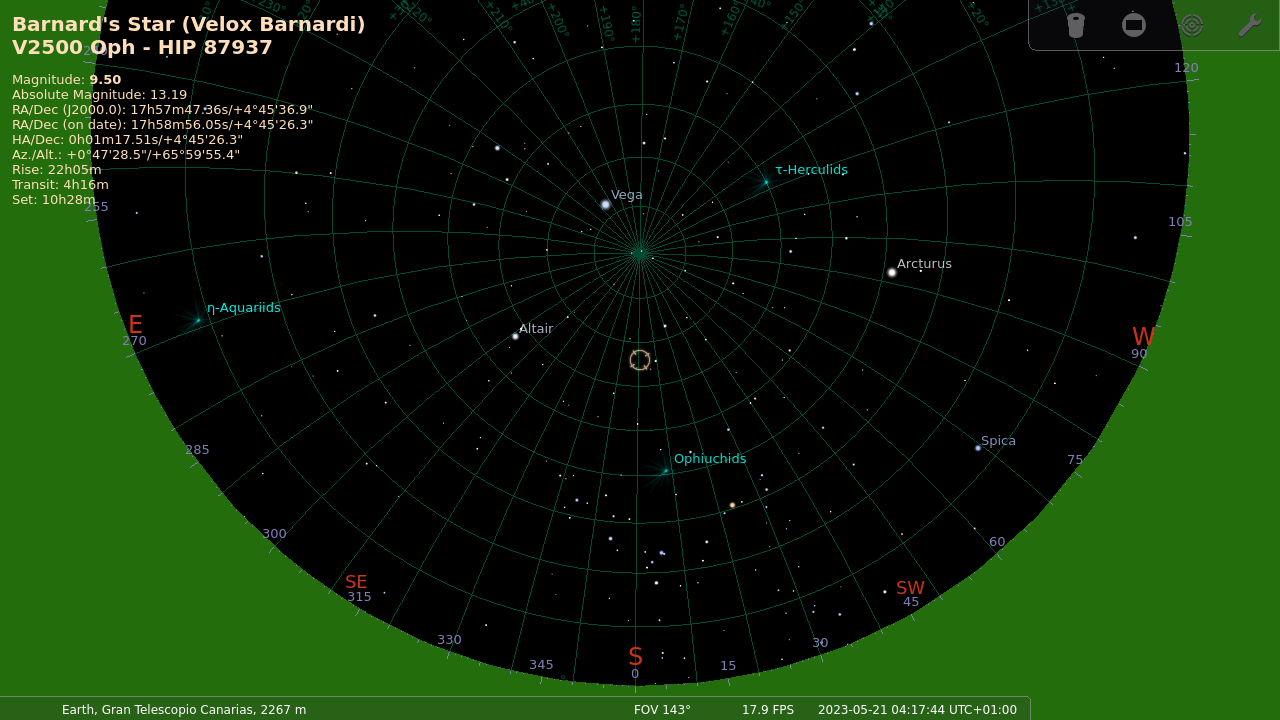Click the 120 azimuth label
The width and height of the screenshot is (1280, 720).
(x=1186, y=68)
